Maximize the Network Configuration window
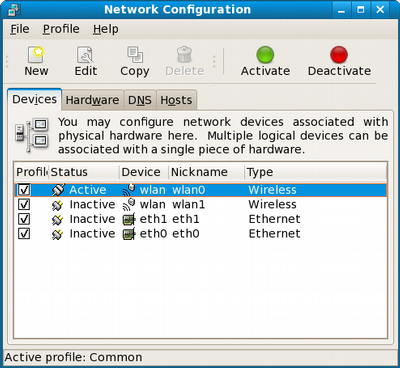 click(x=360, y=10)
